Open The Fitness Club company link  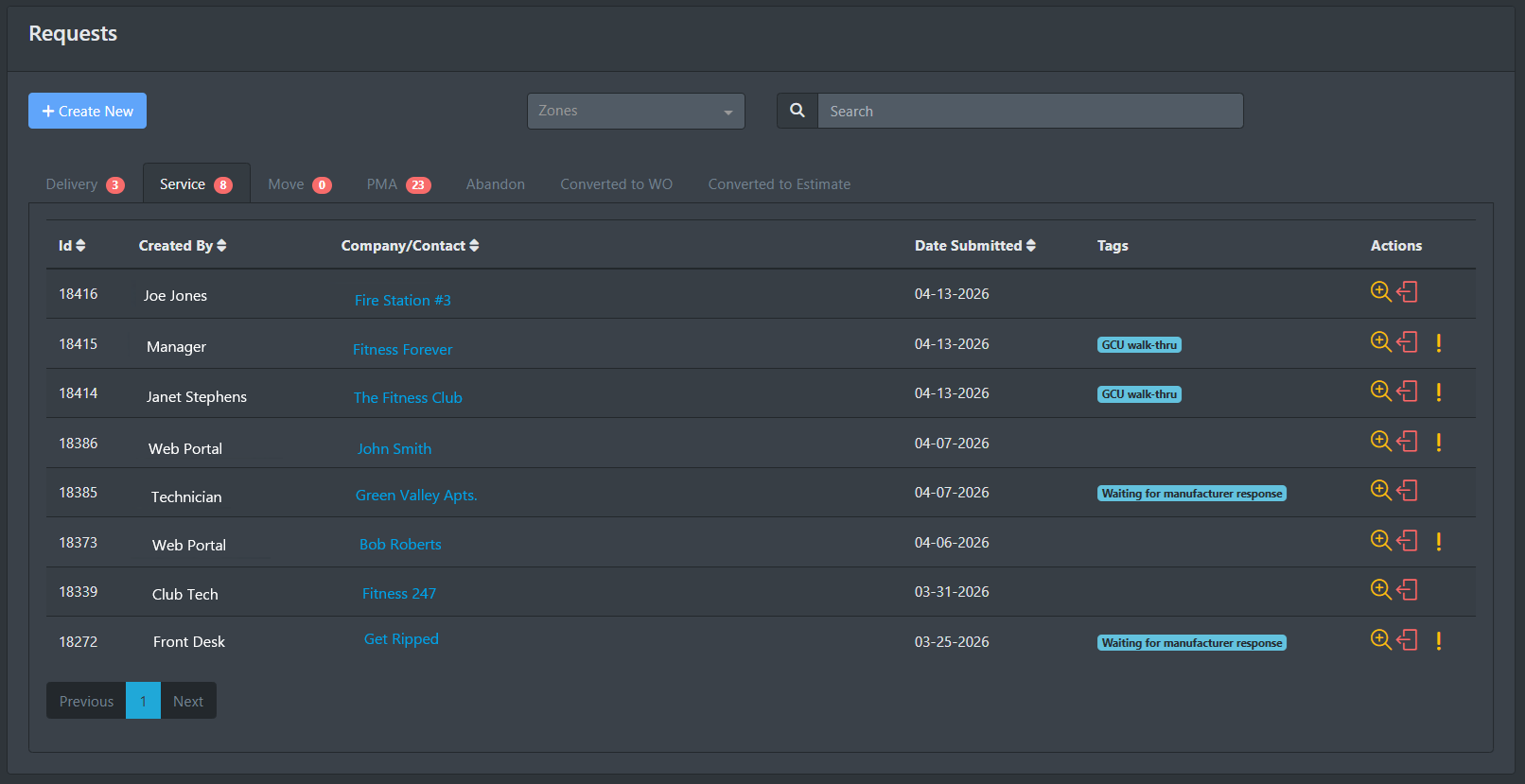click(408, 398)
